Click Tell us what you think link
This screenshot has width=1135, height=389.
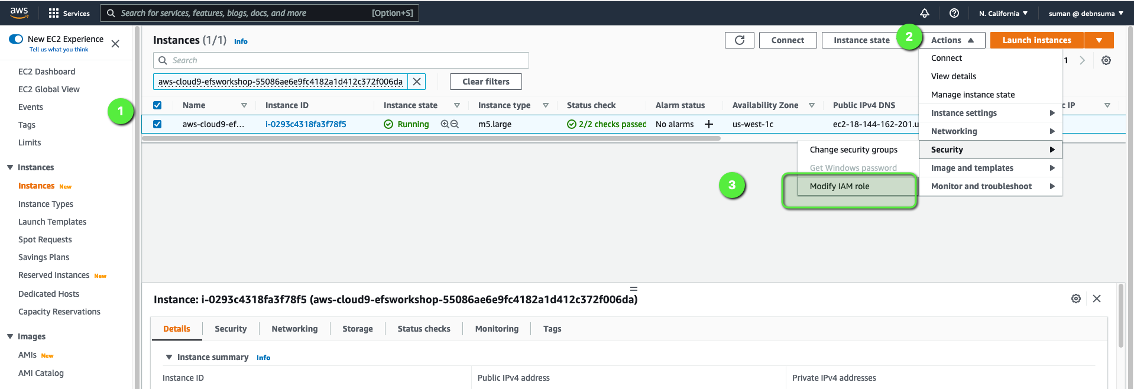pyautogui.click(x=59, y=49)
